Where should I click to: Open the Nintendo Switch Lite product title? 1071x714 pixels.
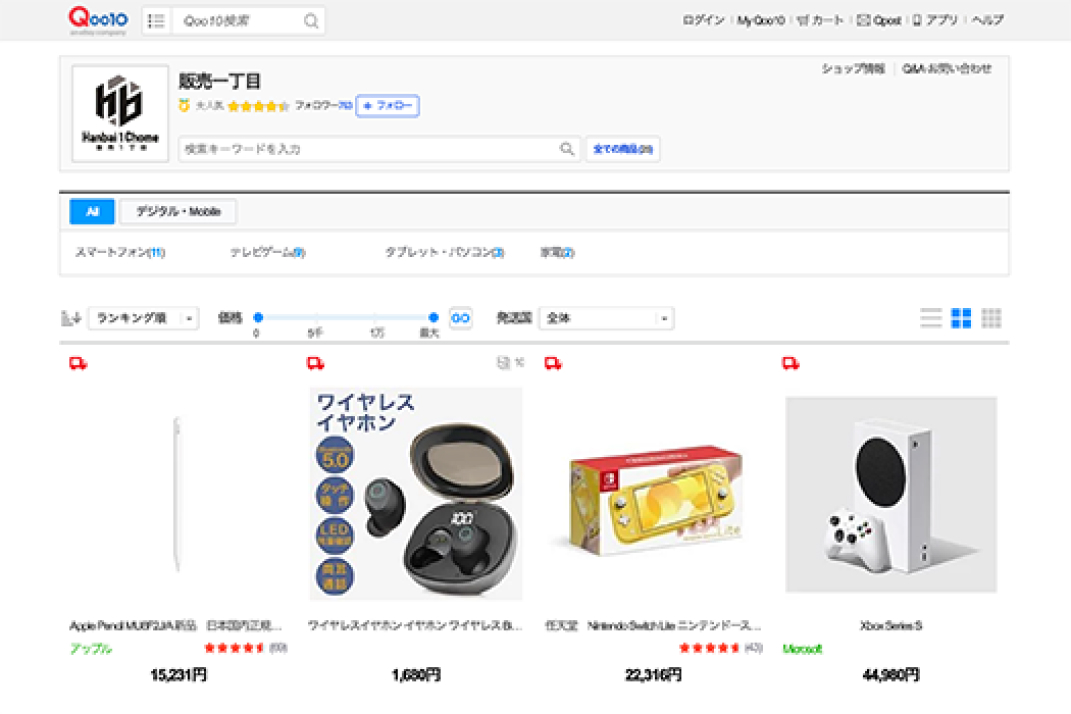[x=652, y=626]
